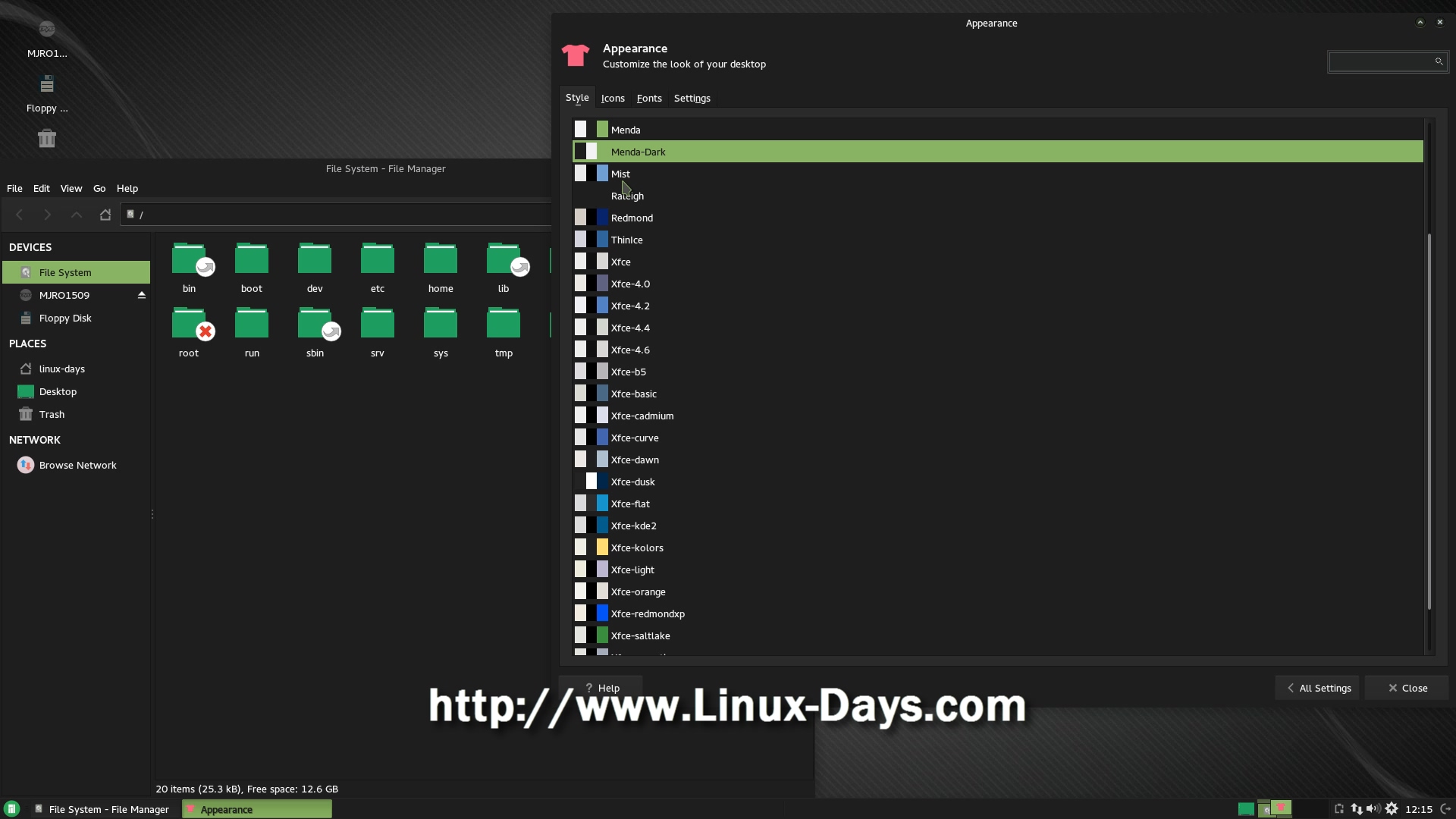The height and width of the screenshot is (819, 1456).
Task: Select the dev folder icon
Action: click(x=315, y=259)
